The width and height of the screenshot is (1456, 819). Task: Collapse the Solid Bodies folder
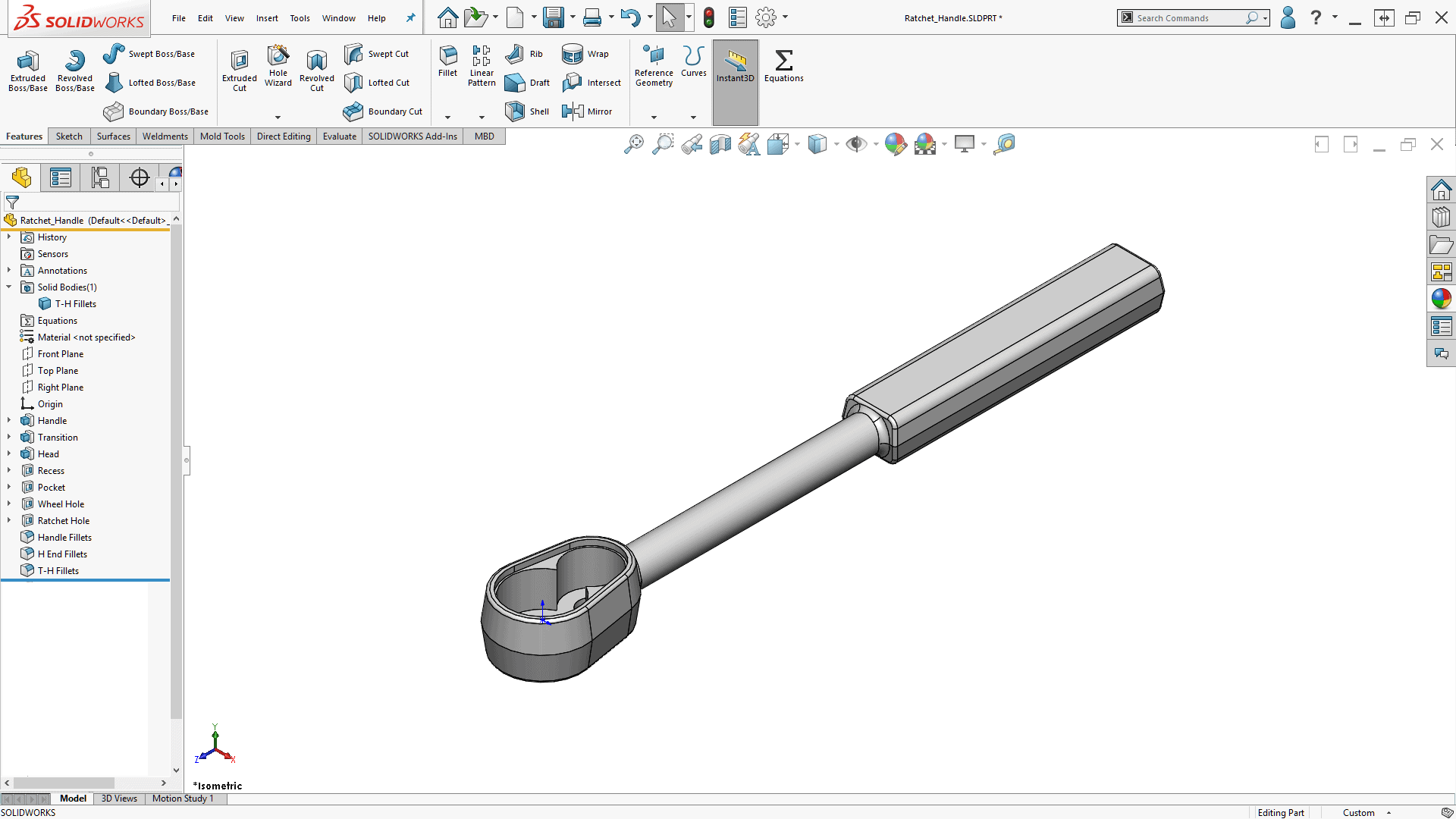(x=9, y=287)
